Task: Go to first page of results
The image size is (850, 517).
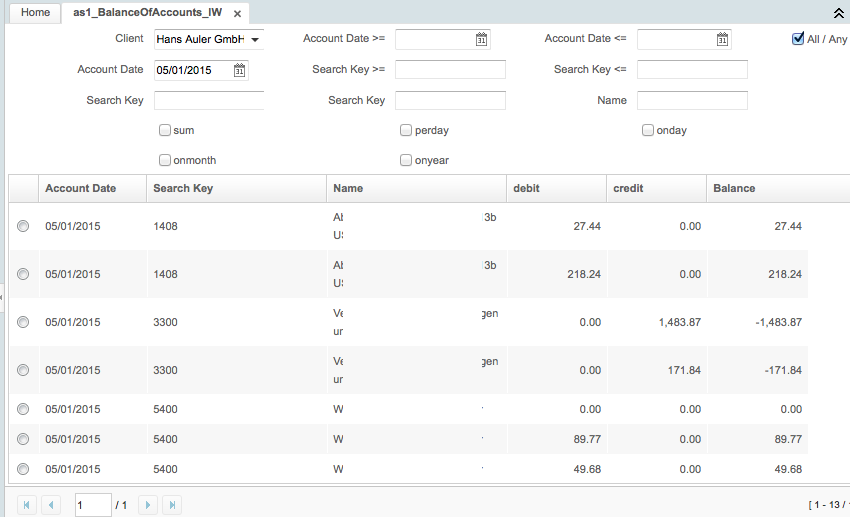Action: point(27,505)
